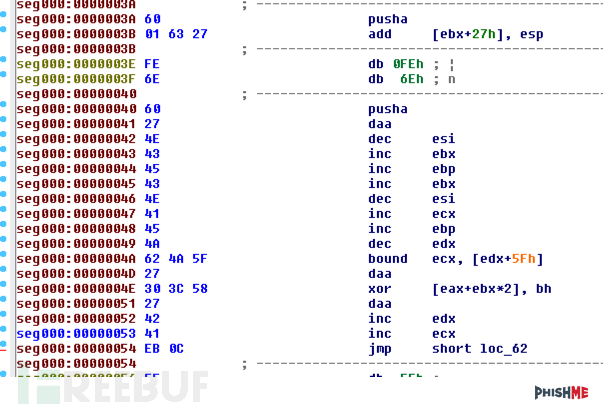Click operand [ebx+27h], esp
603x411 pixels.
click(x=488, y=34)
